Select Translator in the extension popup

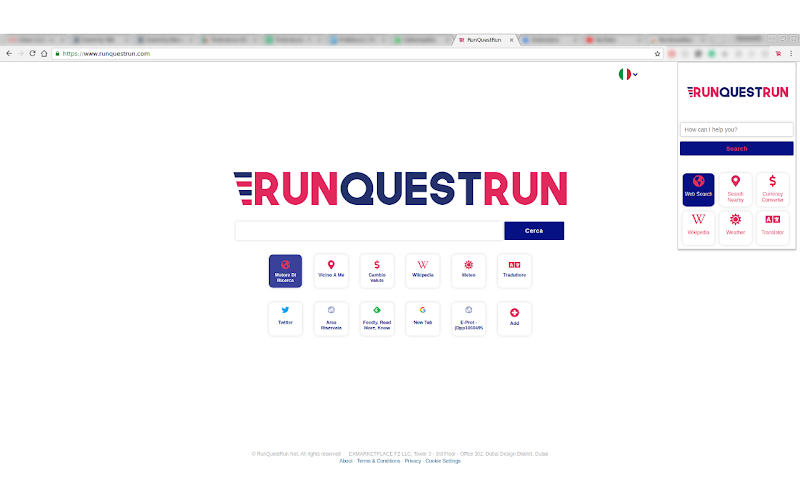pos(772,228)
